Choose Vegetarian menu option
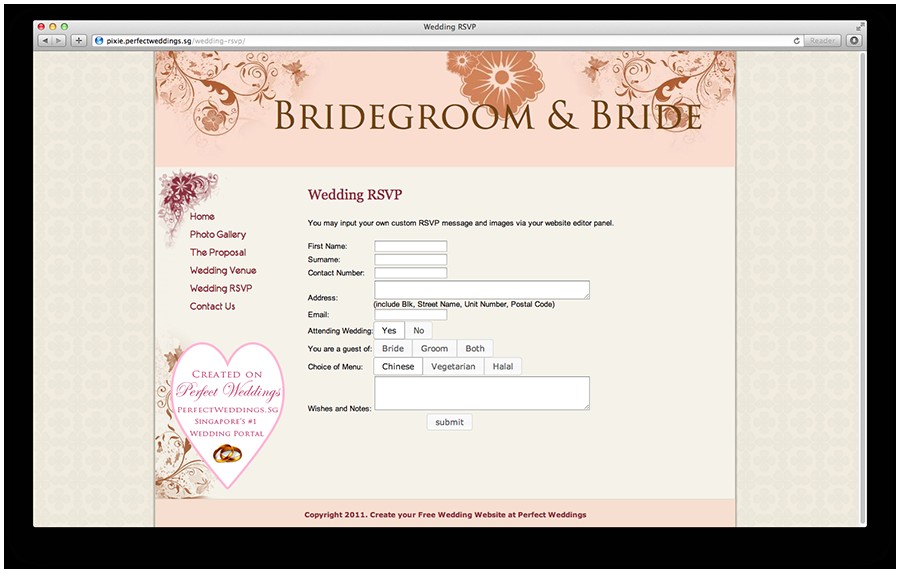 click(x=453, y=367)
